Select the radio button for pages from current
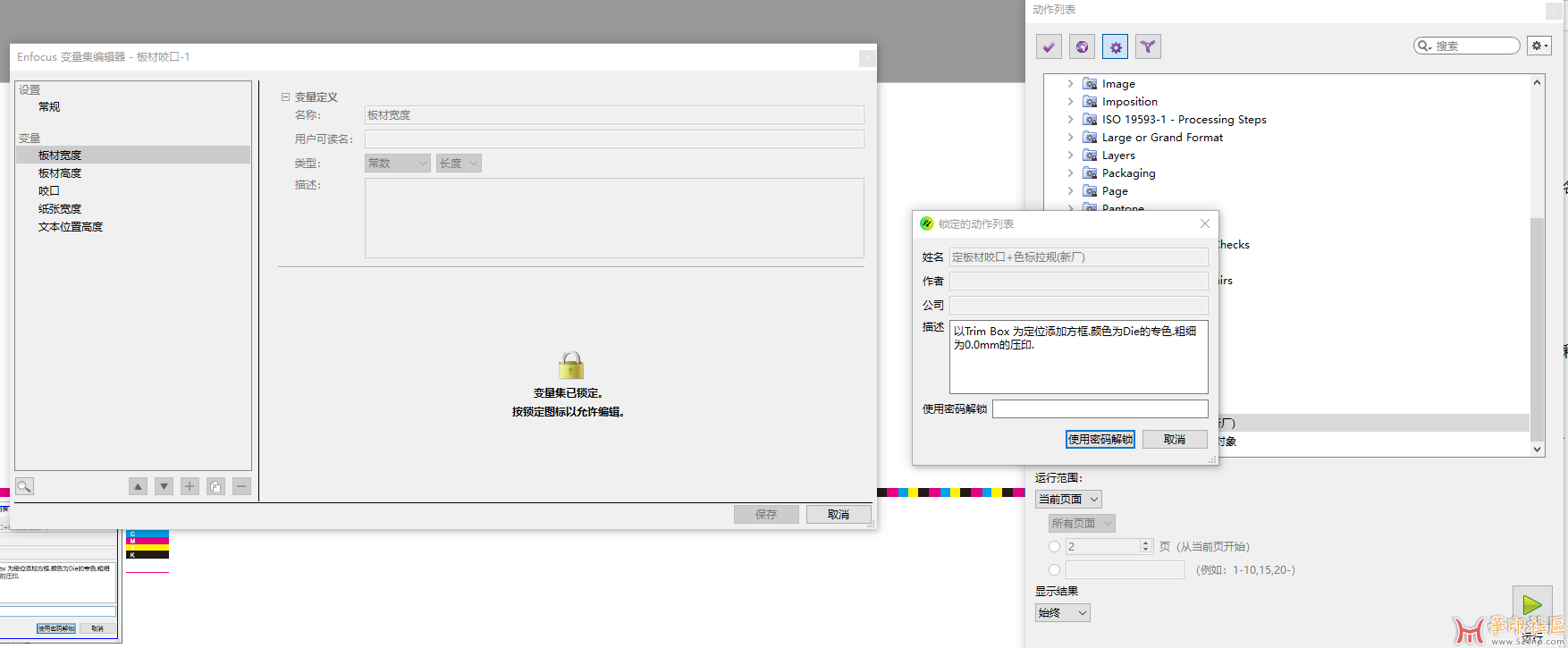The image size is (1568, 648). (x=1054, y=546)
